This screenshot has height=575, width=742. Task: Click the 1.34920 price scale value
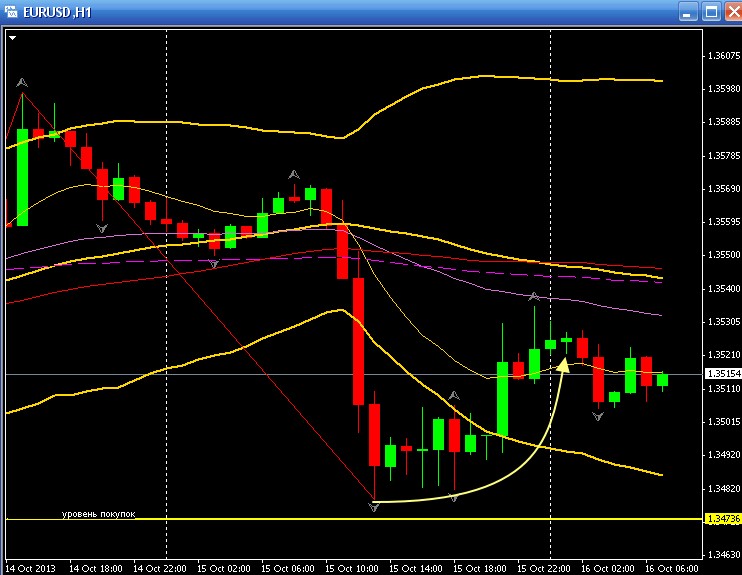724,455
